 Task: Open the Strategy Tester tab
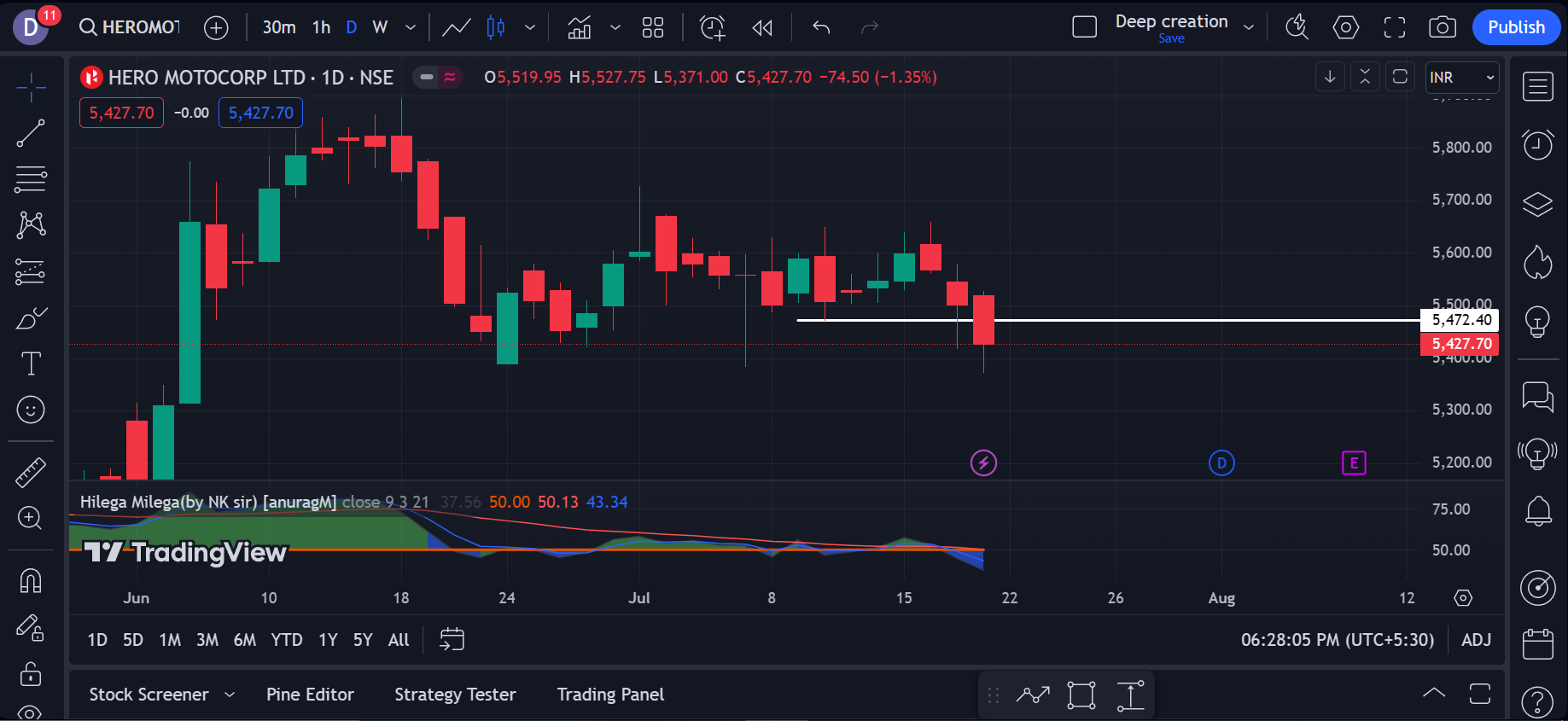point(455,695)
